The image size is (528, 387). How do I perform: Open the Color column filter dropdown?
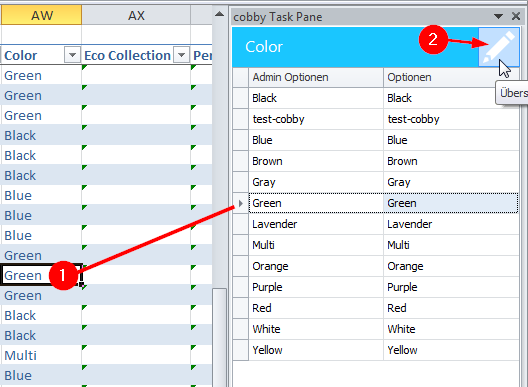tap(72, 55)
